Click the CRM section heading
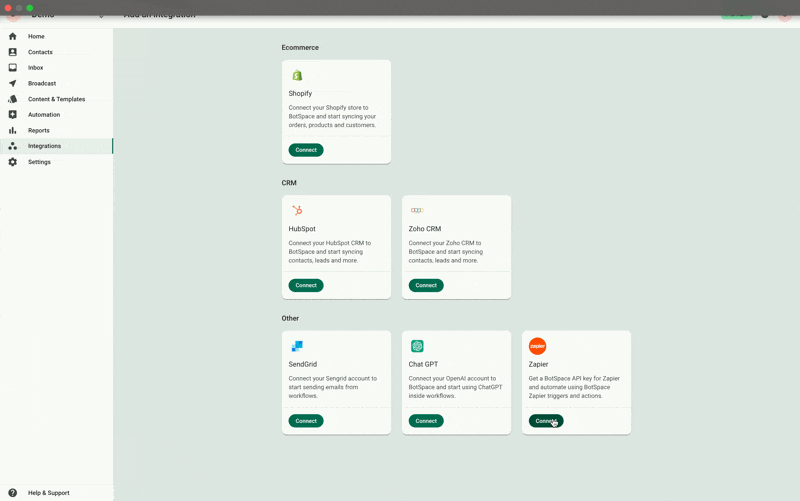 289,183
